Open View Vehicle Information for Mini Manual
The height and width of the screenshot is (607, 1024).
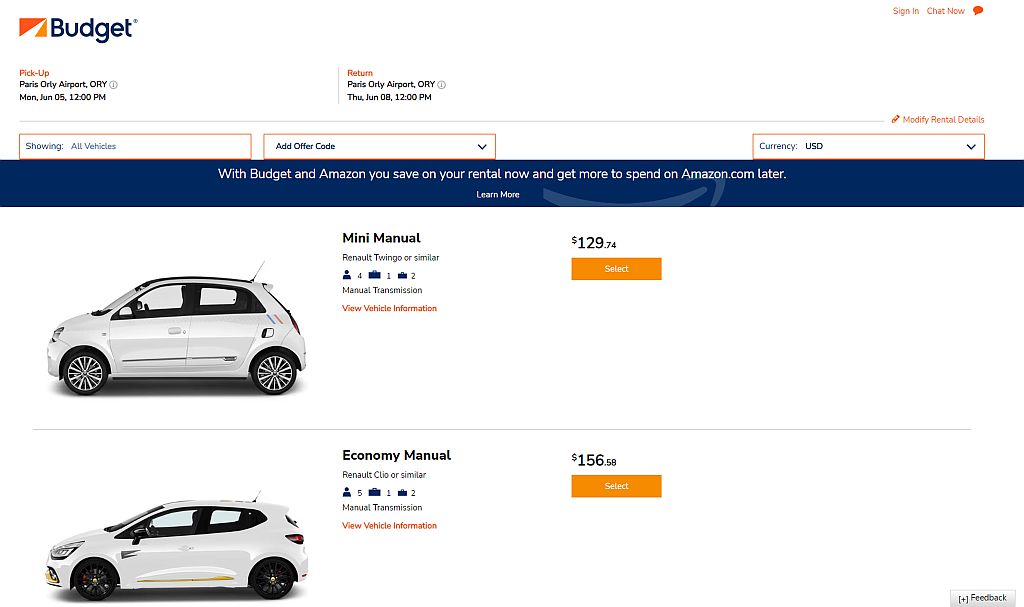click(389, 308)
